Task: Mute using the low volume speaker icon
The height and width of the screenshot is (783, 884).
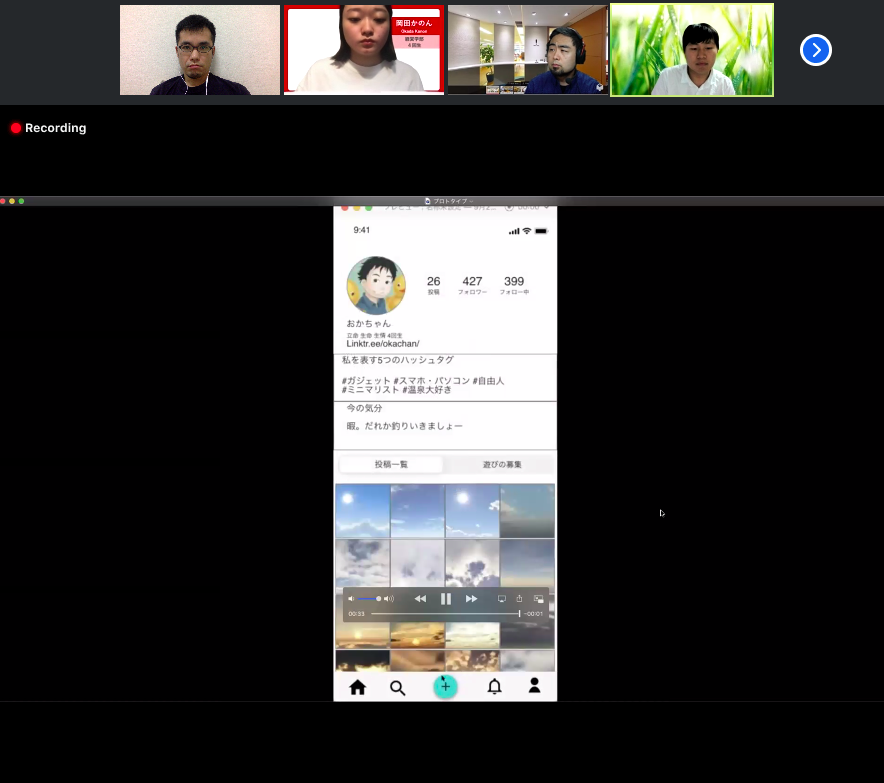Action: (351, 599)
